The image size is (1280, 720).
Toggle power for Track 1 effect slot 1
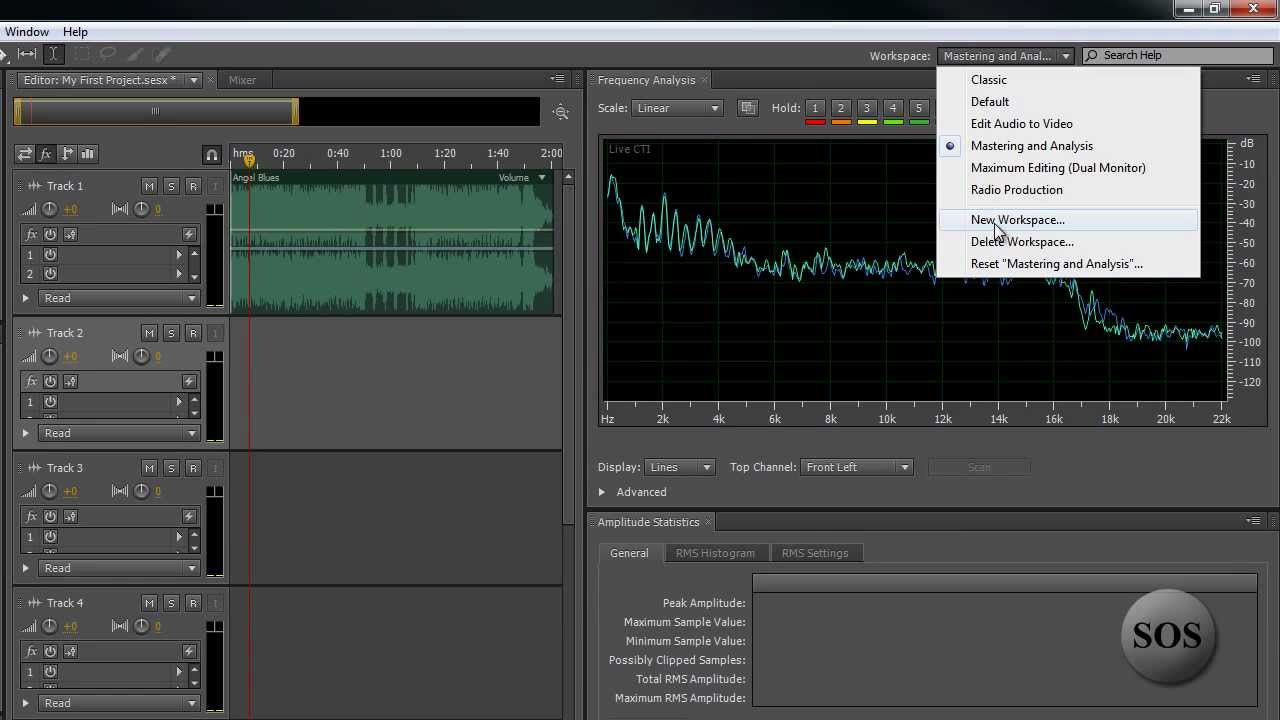point(50,254)
